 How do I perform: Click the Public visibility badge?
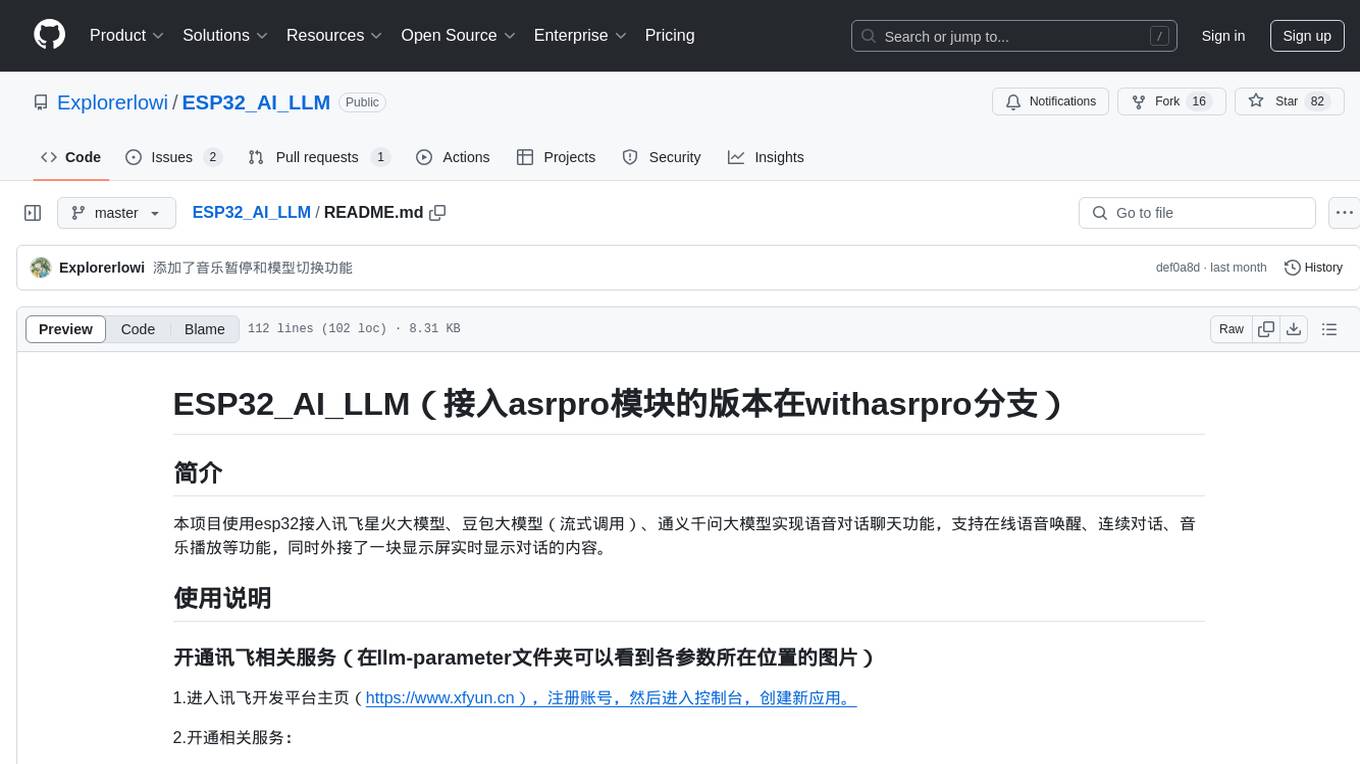click(362, 102)
